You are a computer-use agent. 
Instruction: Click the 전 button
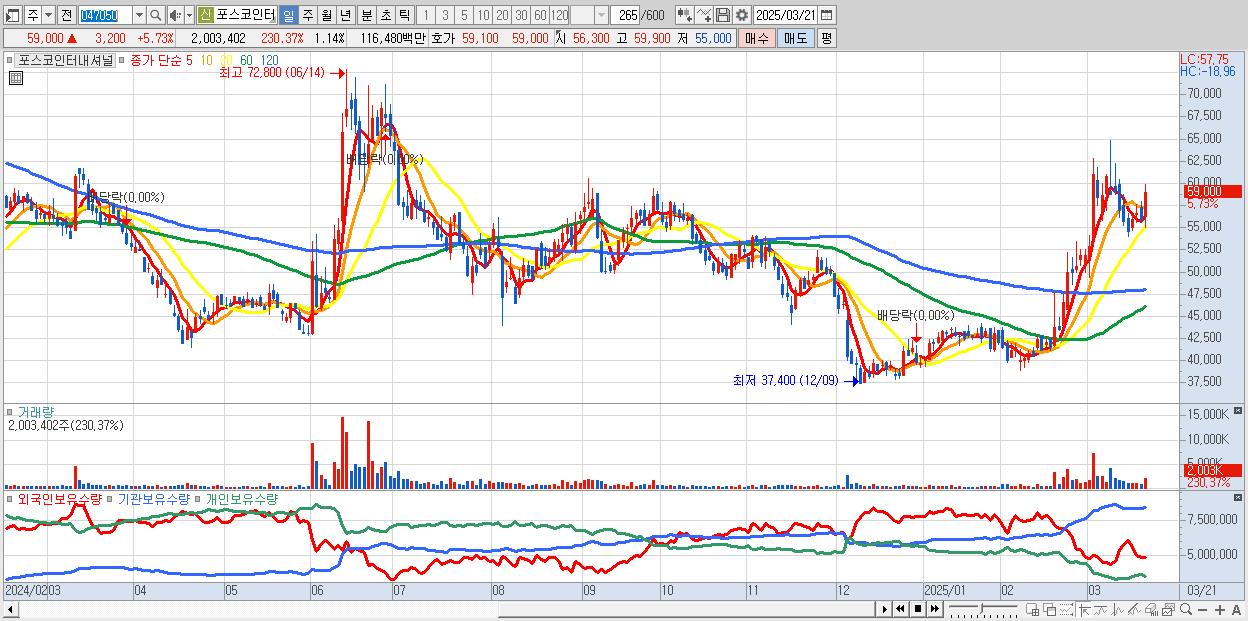[x=66, y=15]
